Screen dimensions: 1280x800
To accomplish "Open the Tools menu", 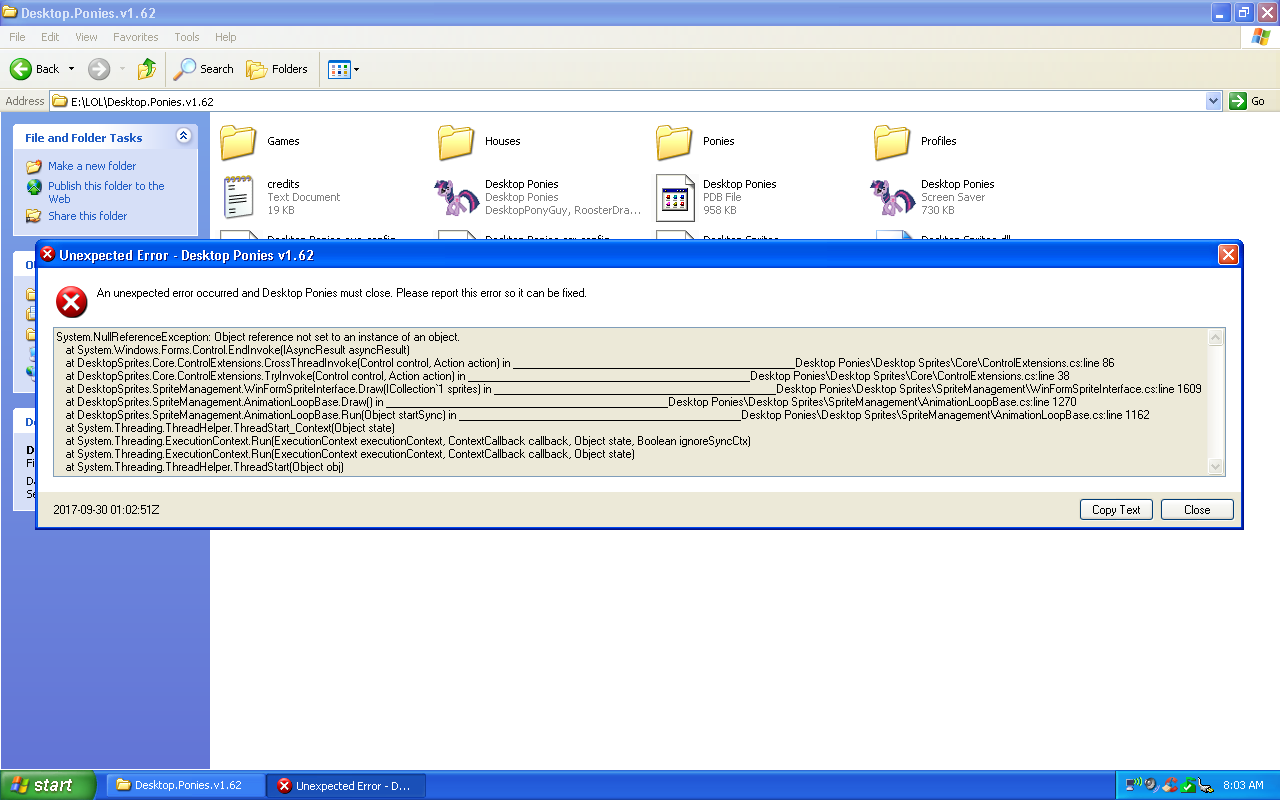I will click(x=187, y=37).
